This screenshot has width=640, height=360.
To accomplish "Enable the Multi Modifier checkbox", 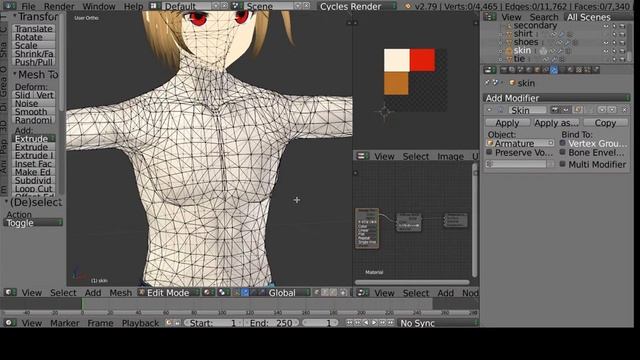I will click(562, 164).
